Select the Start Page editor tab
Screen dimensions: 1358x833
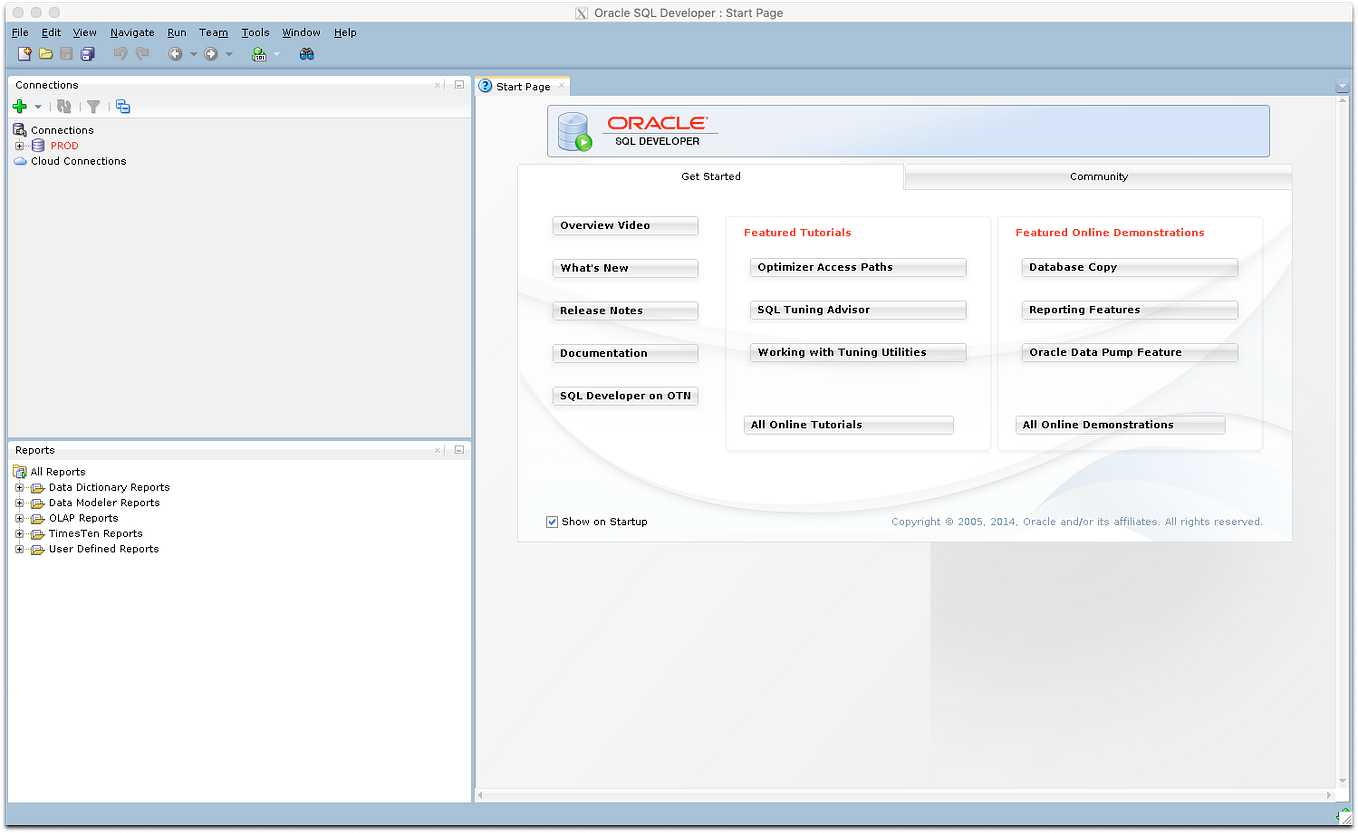tap(523, 87)
